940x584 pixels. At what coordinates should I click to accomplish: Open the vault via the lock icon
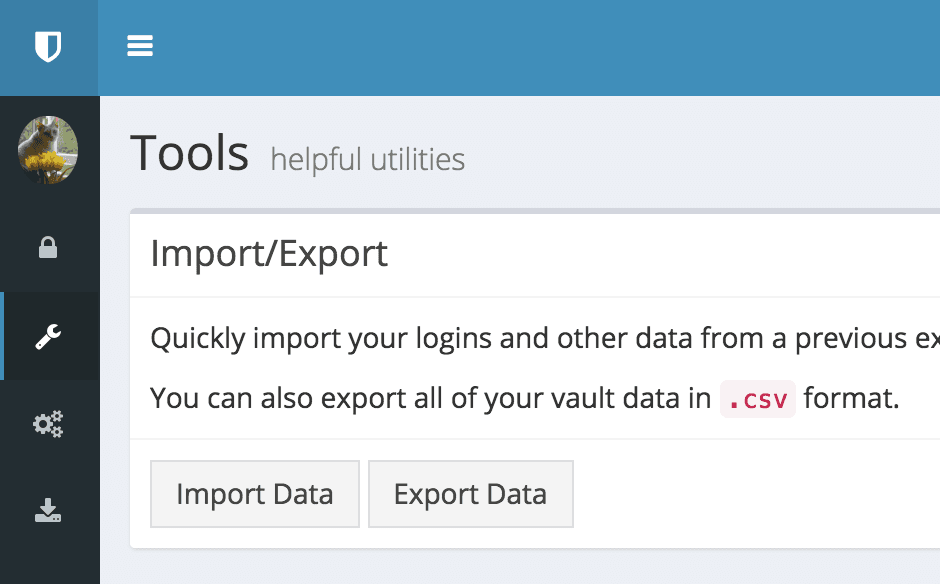click(48, 248)
